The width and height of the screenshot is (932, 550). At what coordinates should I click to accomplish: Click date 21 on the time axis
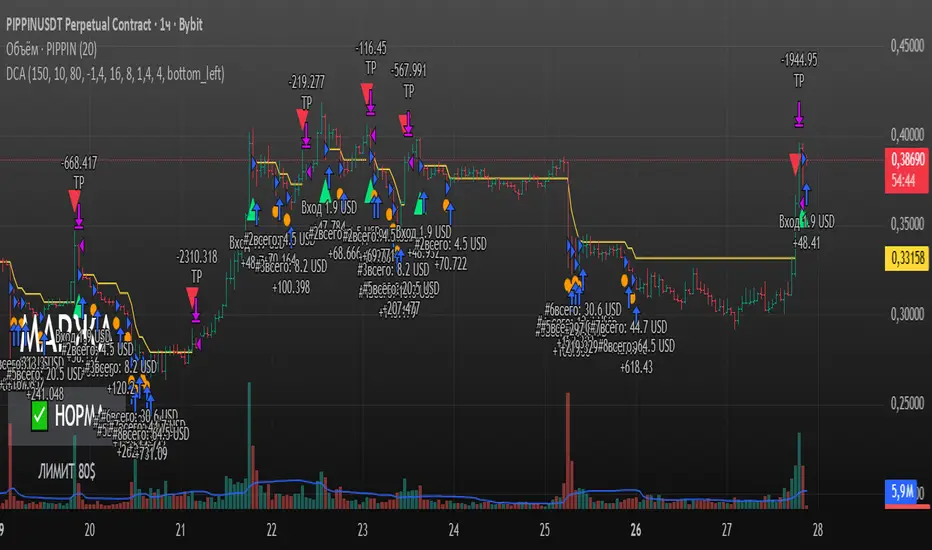180,530
